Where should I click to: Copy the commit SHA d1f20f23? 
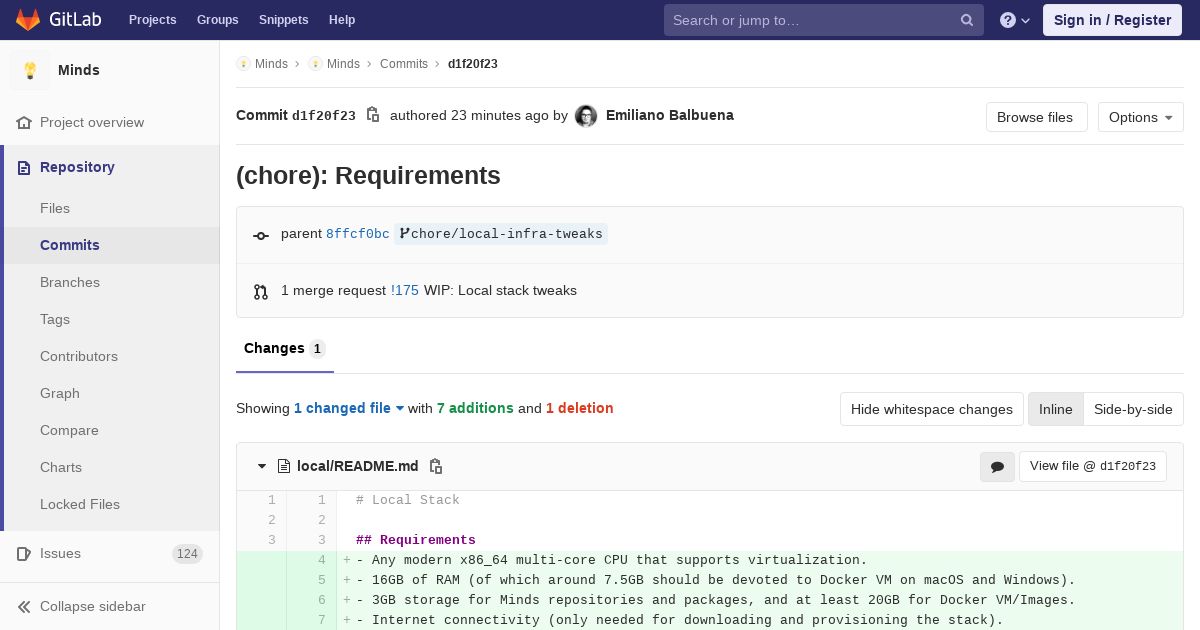pos(373,115)
